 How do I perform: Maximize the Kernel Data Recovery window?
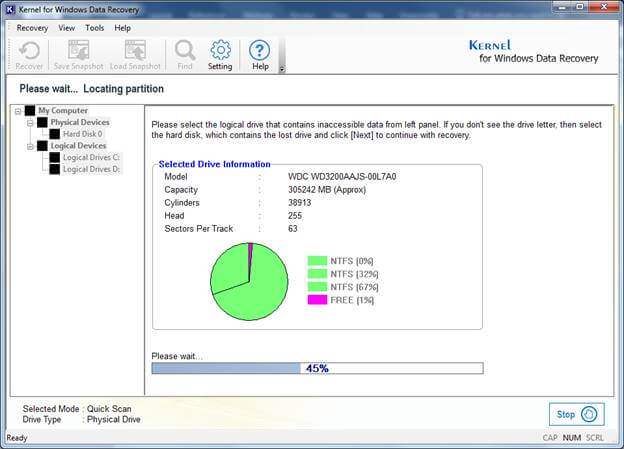[x=580, y=7]
